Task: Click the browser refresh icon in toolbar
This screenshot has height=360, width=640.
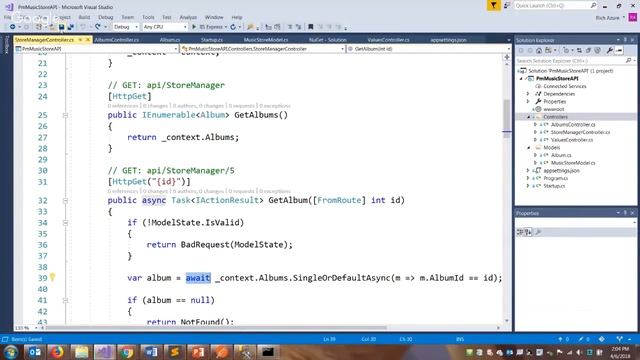Action: click(x=233, y=27)
